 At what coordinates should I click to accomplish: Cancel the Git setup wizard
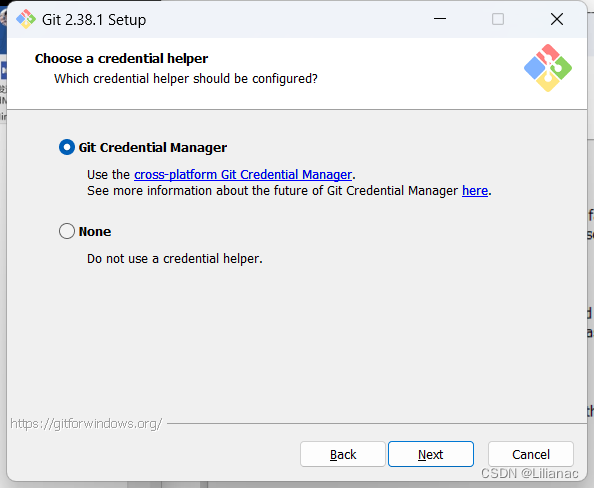531,454
